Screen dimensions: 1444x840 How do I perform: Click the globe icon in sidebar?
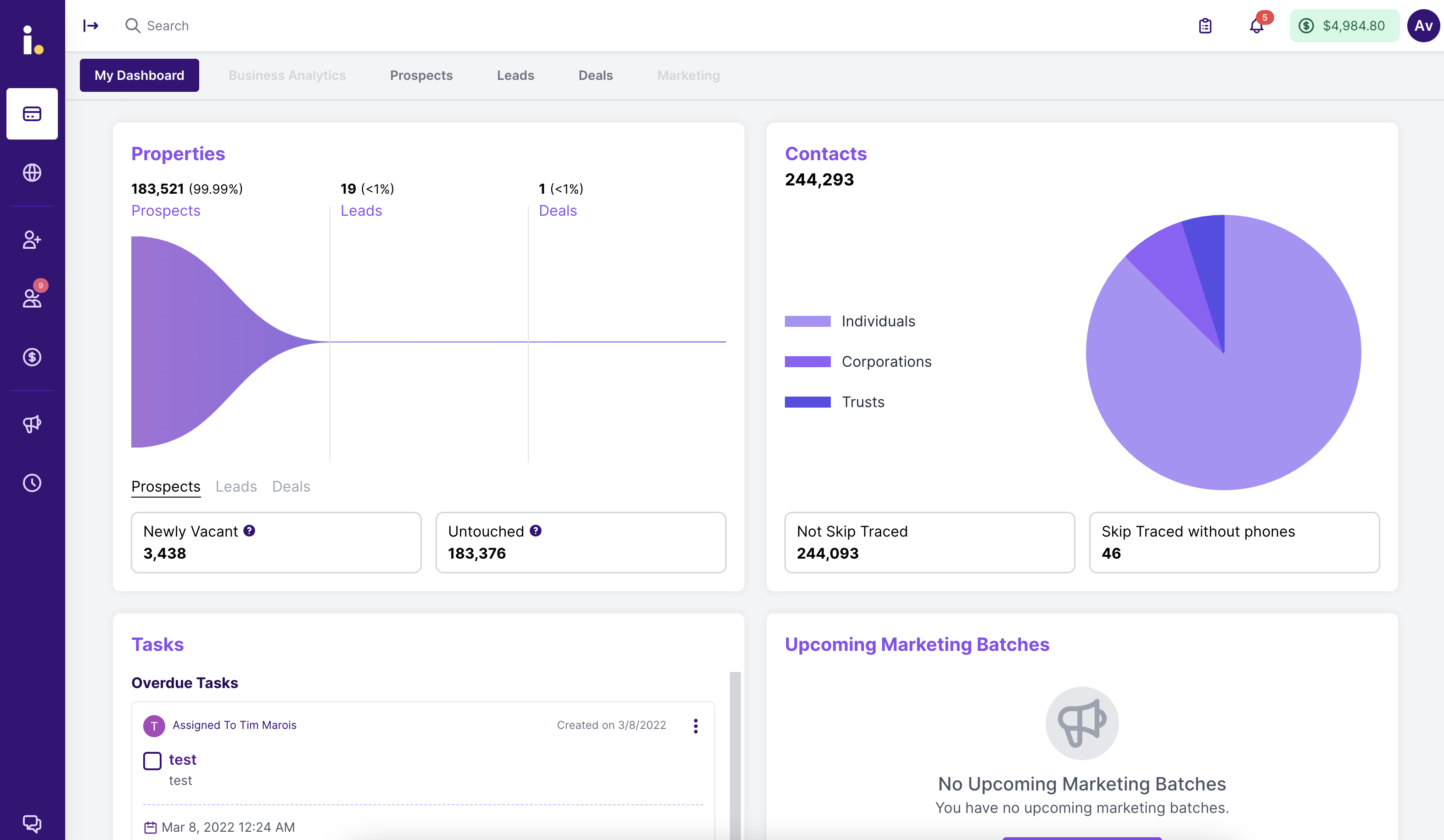[32, 173]
